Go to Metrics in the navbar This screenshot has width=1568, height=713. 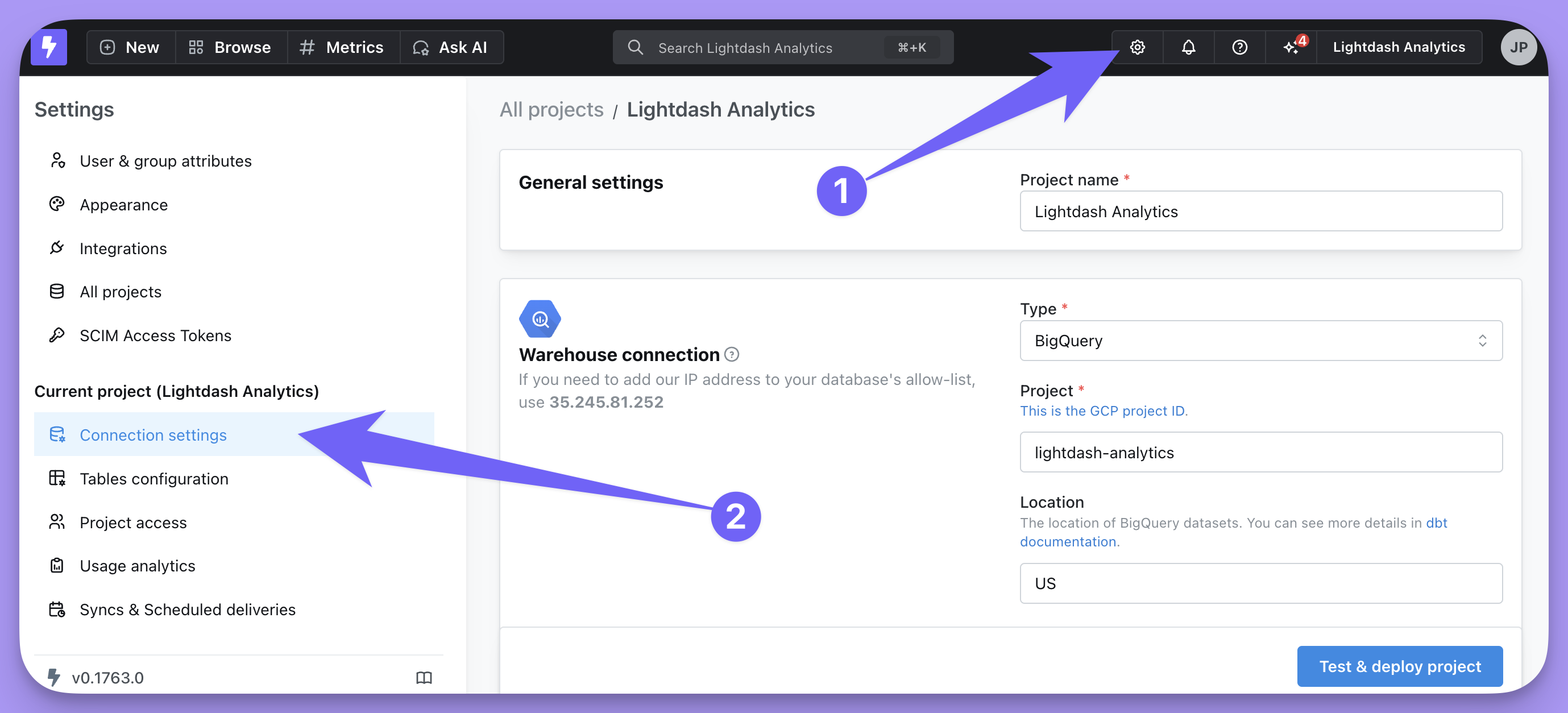tap(342, 48)
